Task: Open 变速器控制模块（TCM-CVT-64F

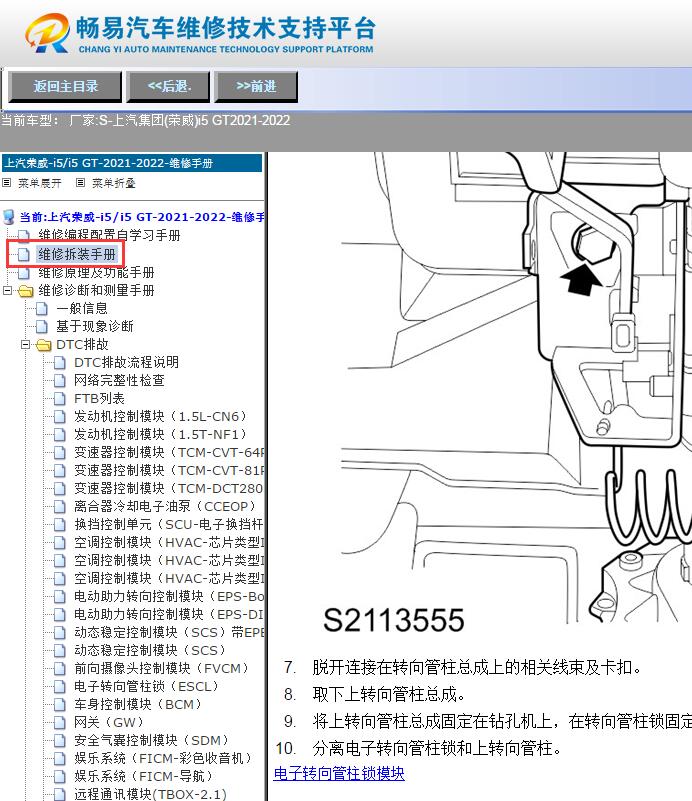Action: point(169,452)
